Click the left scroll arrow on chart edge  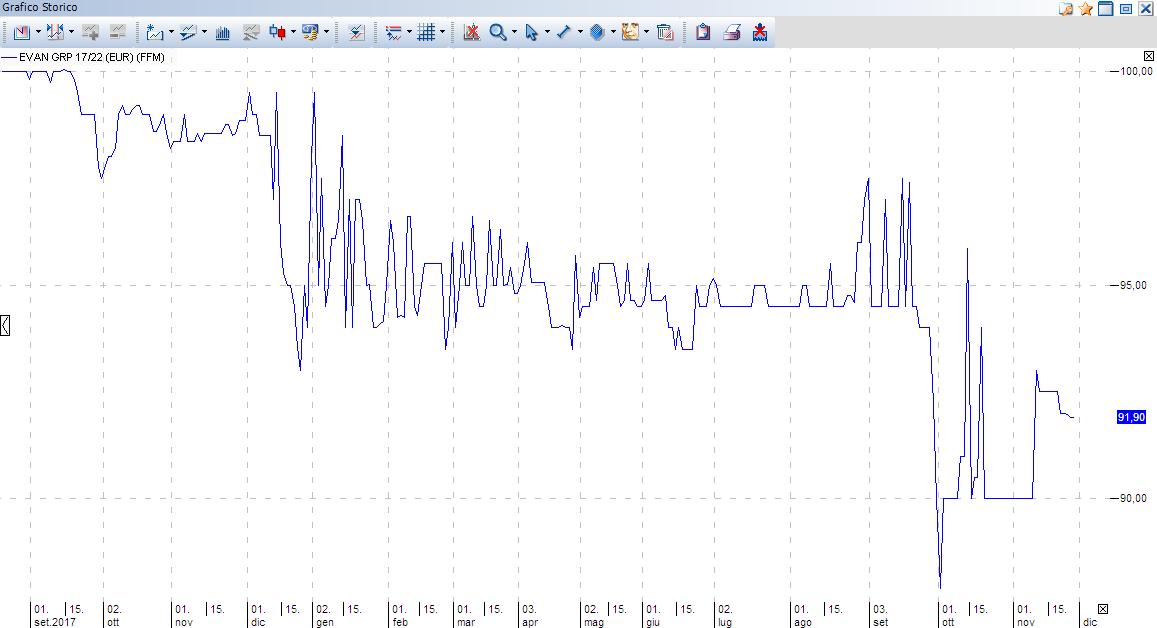[5, 325]
